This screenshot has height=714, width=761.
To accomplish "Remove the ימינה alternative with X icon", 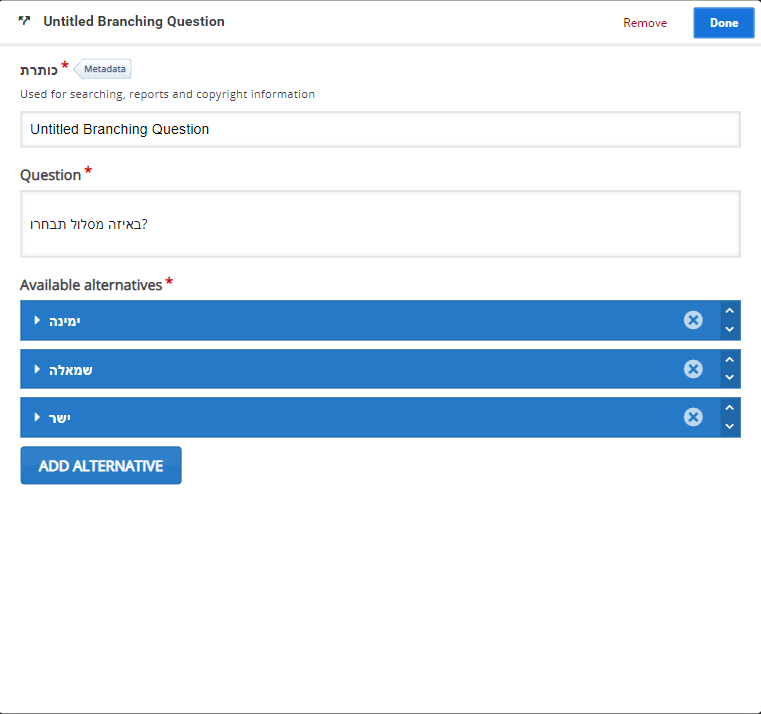I will (693, 320).
